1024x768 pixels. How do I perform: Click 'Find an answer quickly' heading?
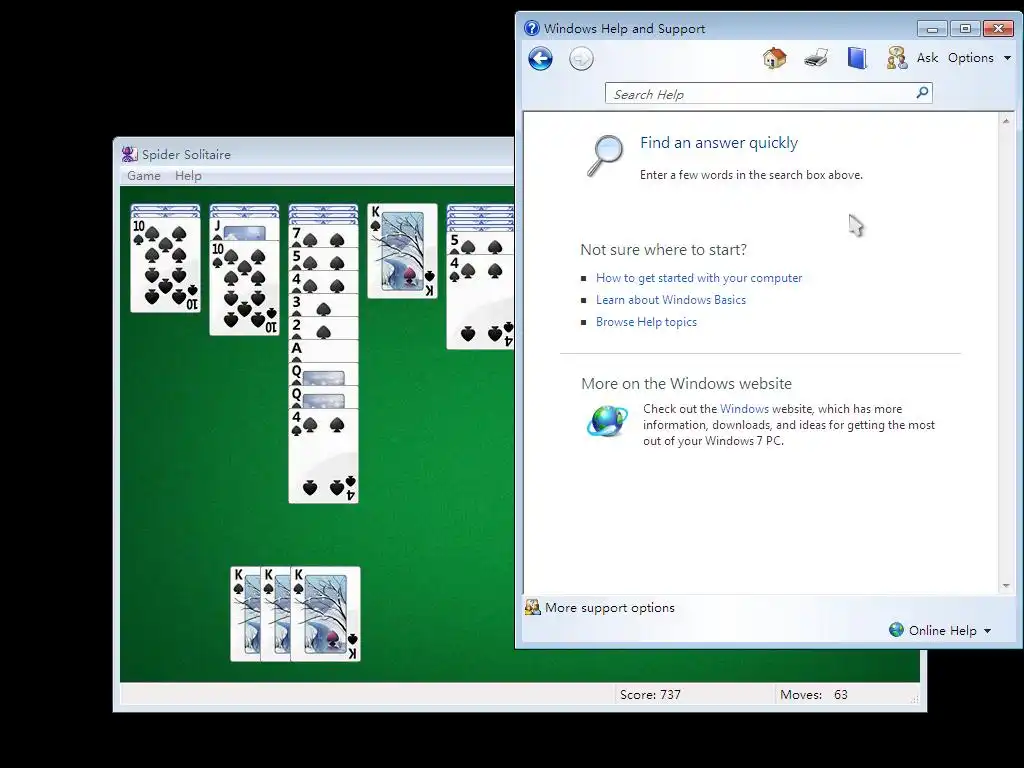tap(718, 143)
